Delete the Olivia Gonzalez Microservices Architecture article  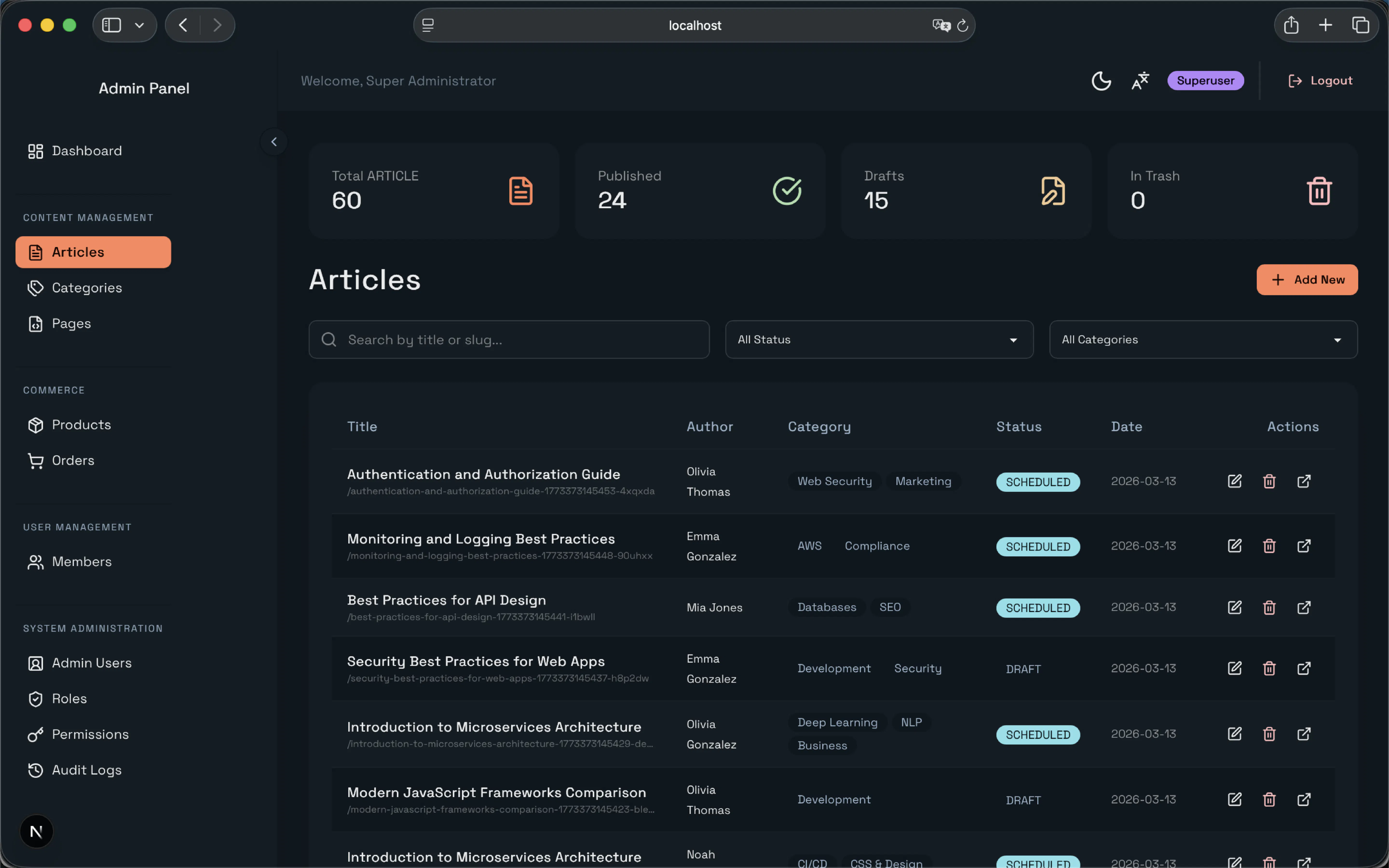point(1269,734)
